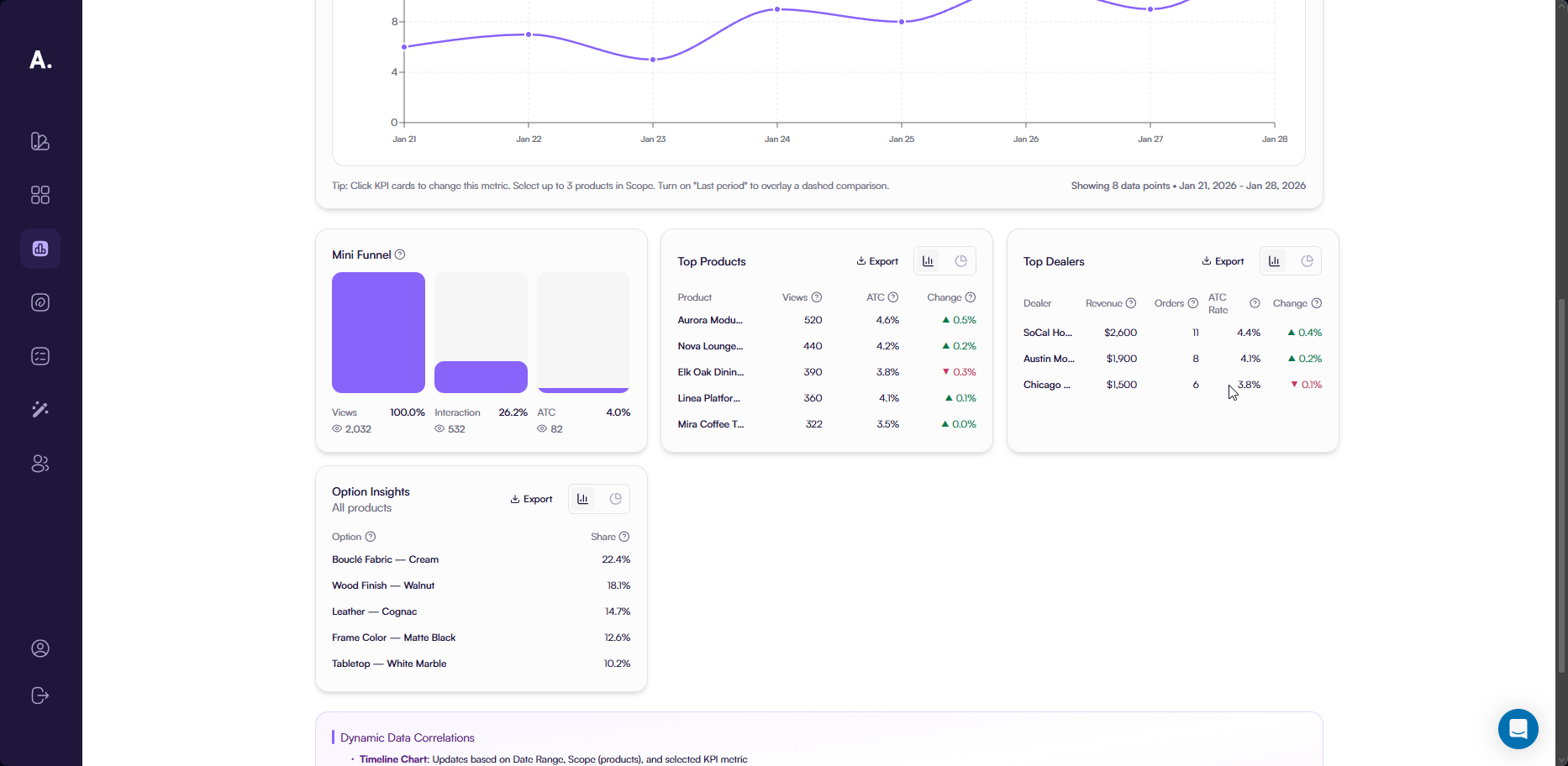Toggle Top Dealers pie chart view

click(1307, 261)
